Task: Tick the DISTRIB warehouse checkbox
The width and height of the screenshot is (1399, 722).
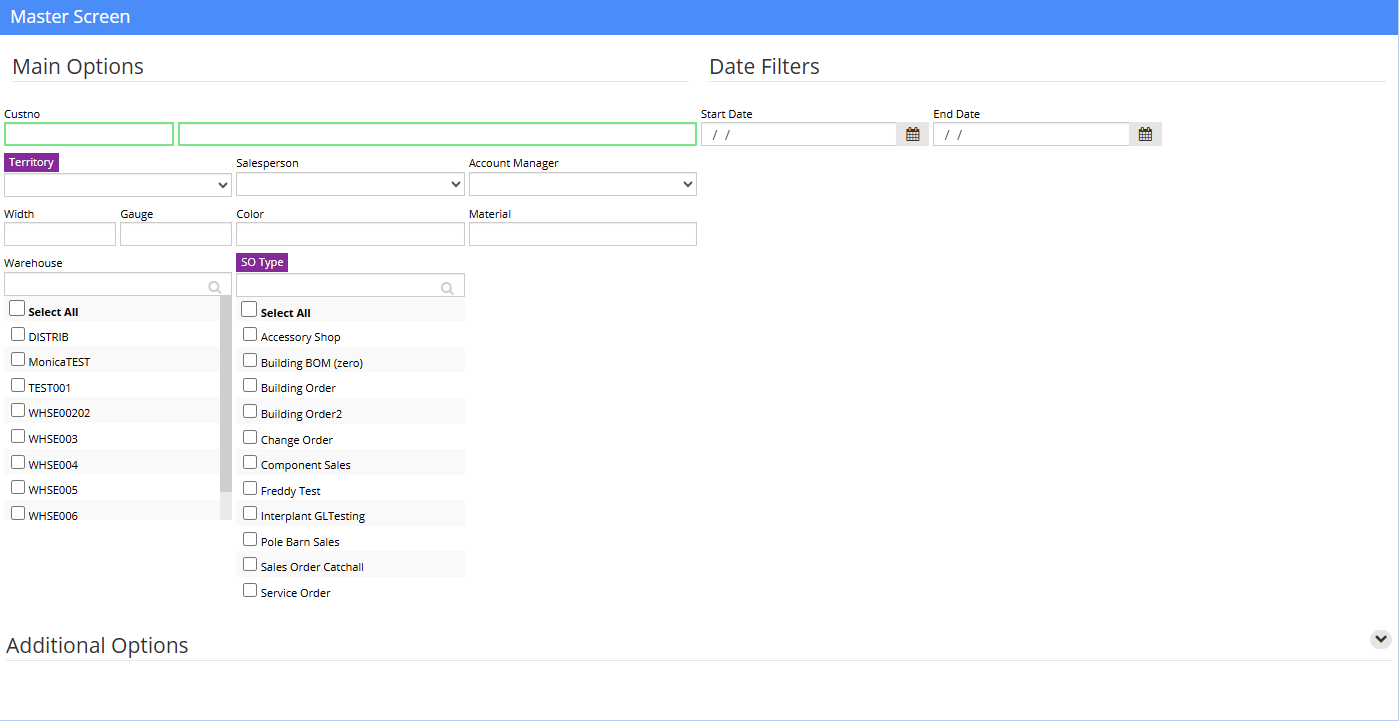Action: (x=18, y=334)
